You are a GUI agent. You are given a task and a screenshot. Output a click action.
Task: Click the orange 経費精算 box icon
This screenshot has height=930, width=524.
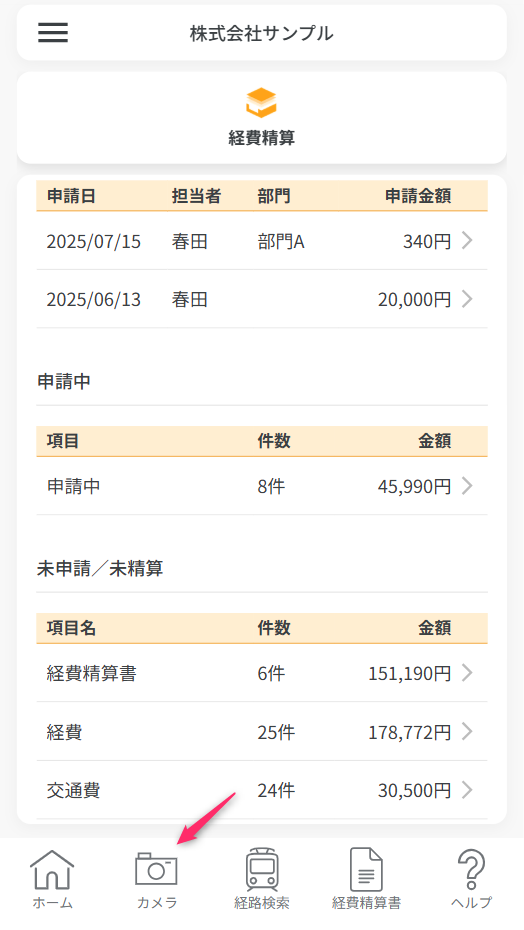click(262, 103)
